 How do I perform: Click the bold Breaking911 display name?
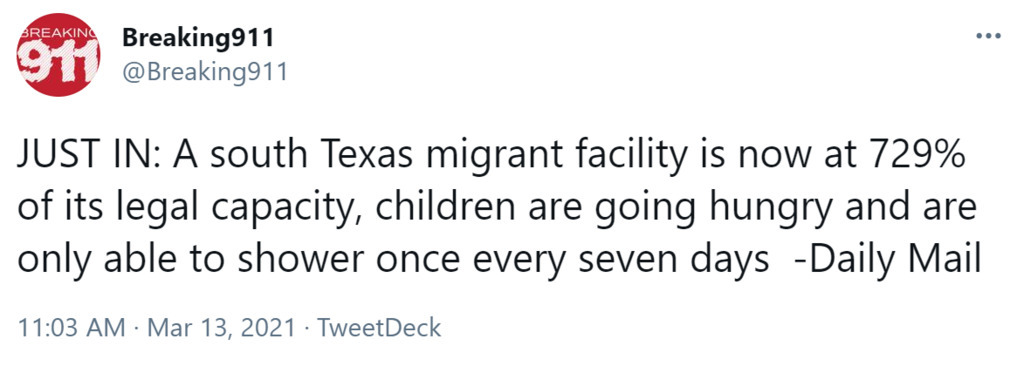point(198,40)
